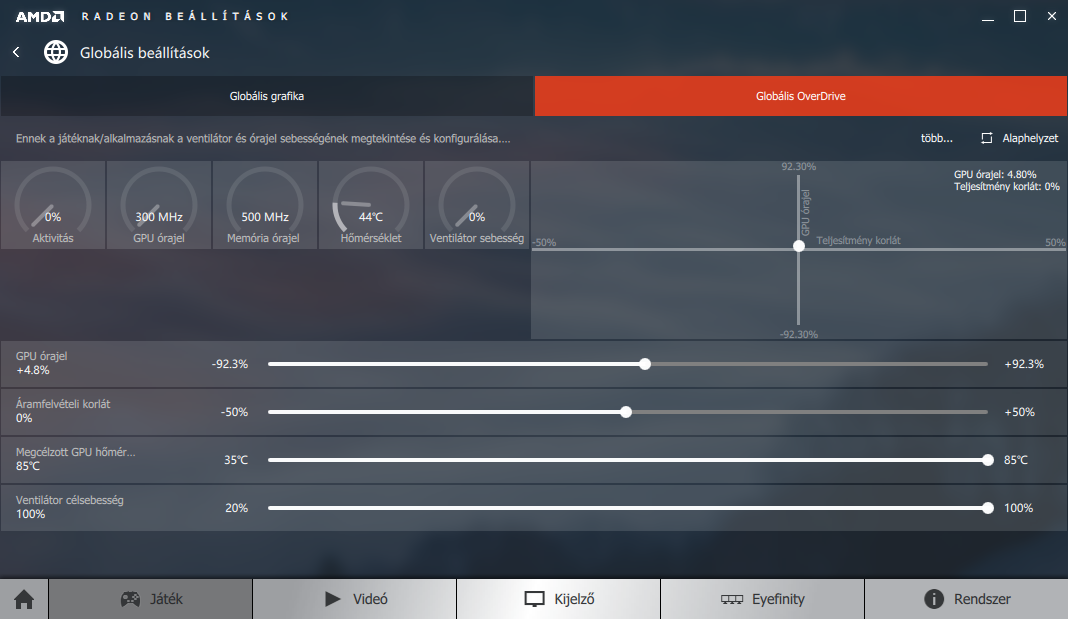Click the Aktivitás gauge tile

53,205
